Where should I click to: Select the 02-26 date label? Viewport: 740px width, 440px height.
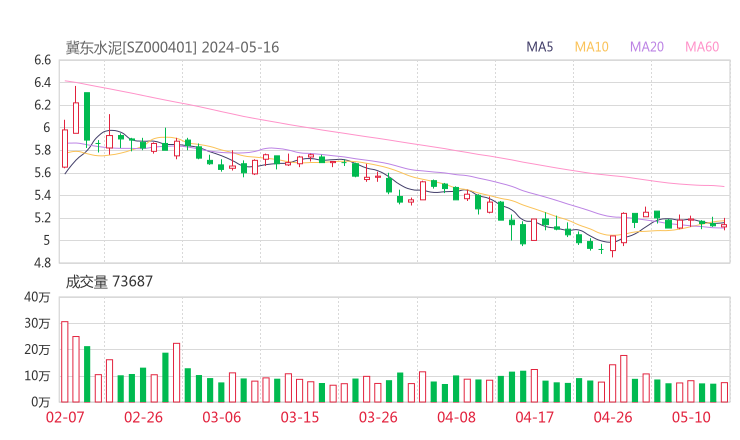tap(144, 417)
